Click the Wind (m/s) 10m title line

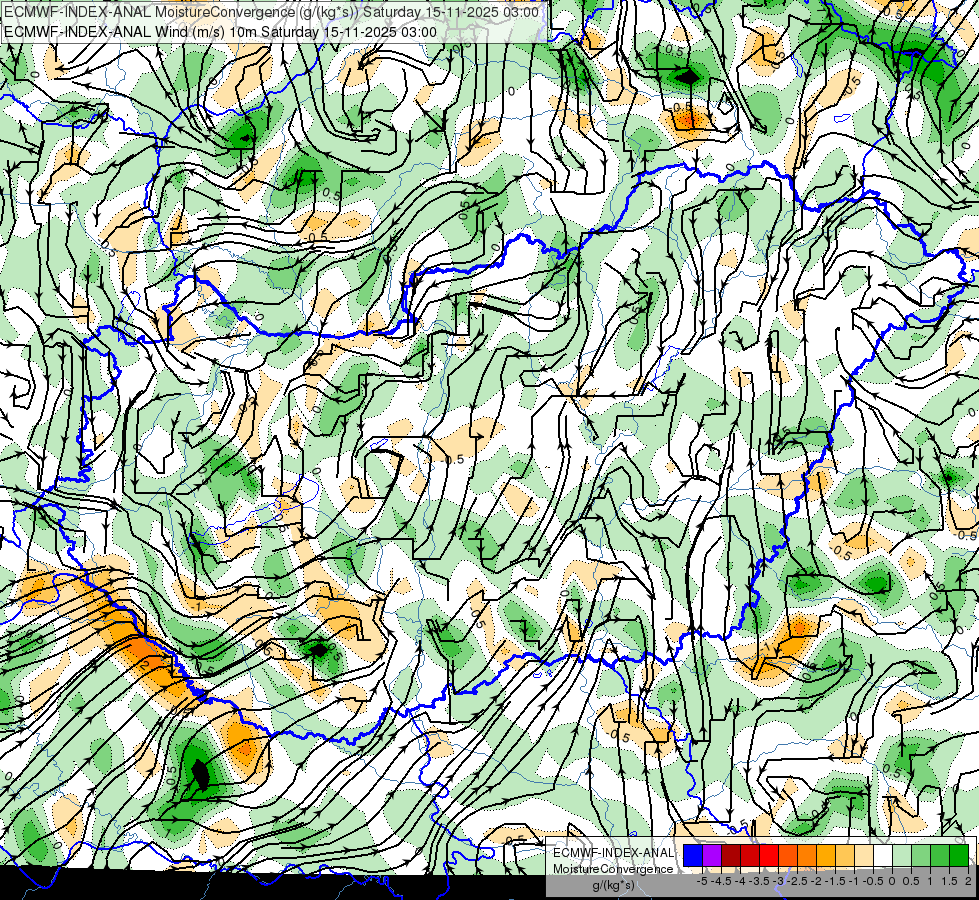point(220,32)
